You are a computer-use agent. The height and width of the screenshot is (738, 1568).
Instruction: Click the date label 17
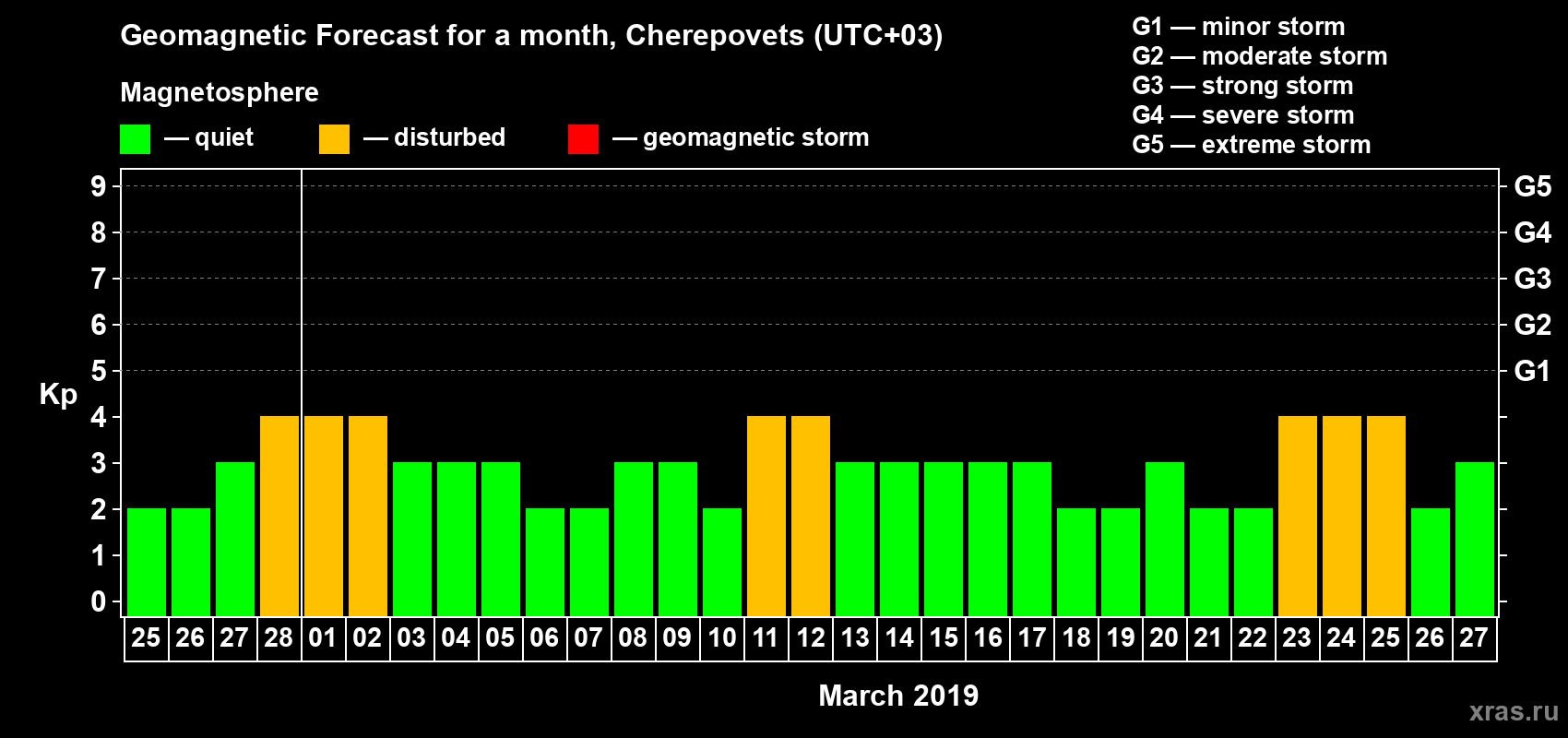coord(1032,638)
